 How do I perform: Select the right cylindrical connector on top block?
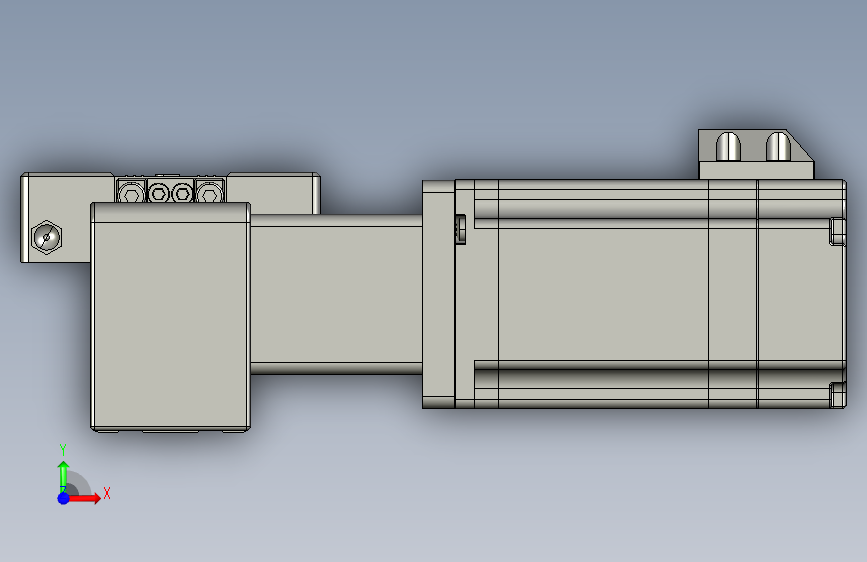pos(778,146)
